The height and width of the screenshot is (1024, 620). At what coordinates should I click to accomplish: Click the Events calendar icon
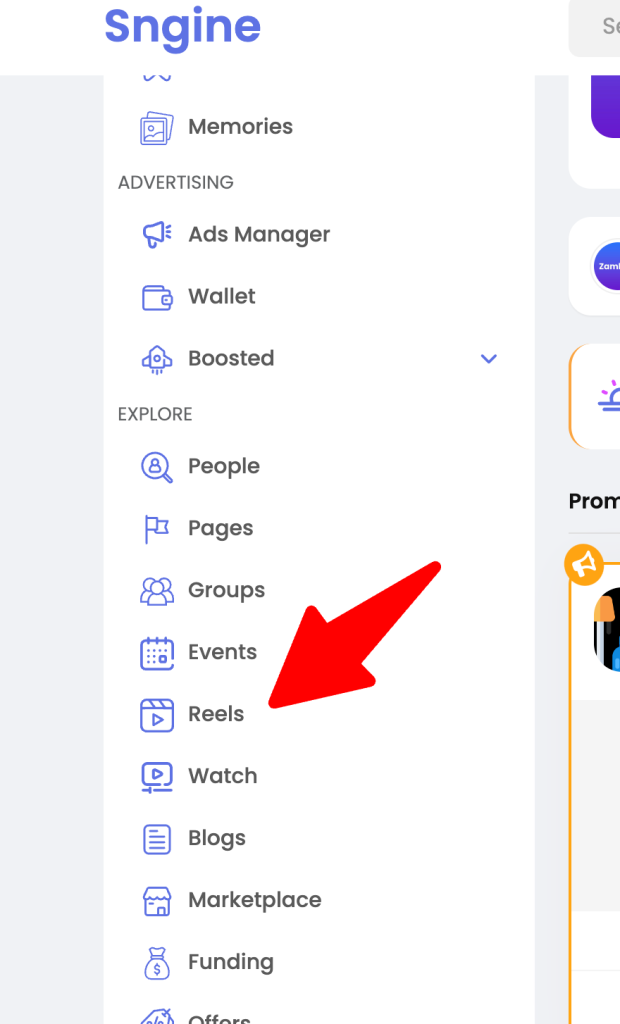pyautogui.click(x=157, y=653)
